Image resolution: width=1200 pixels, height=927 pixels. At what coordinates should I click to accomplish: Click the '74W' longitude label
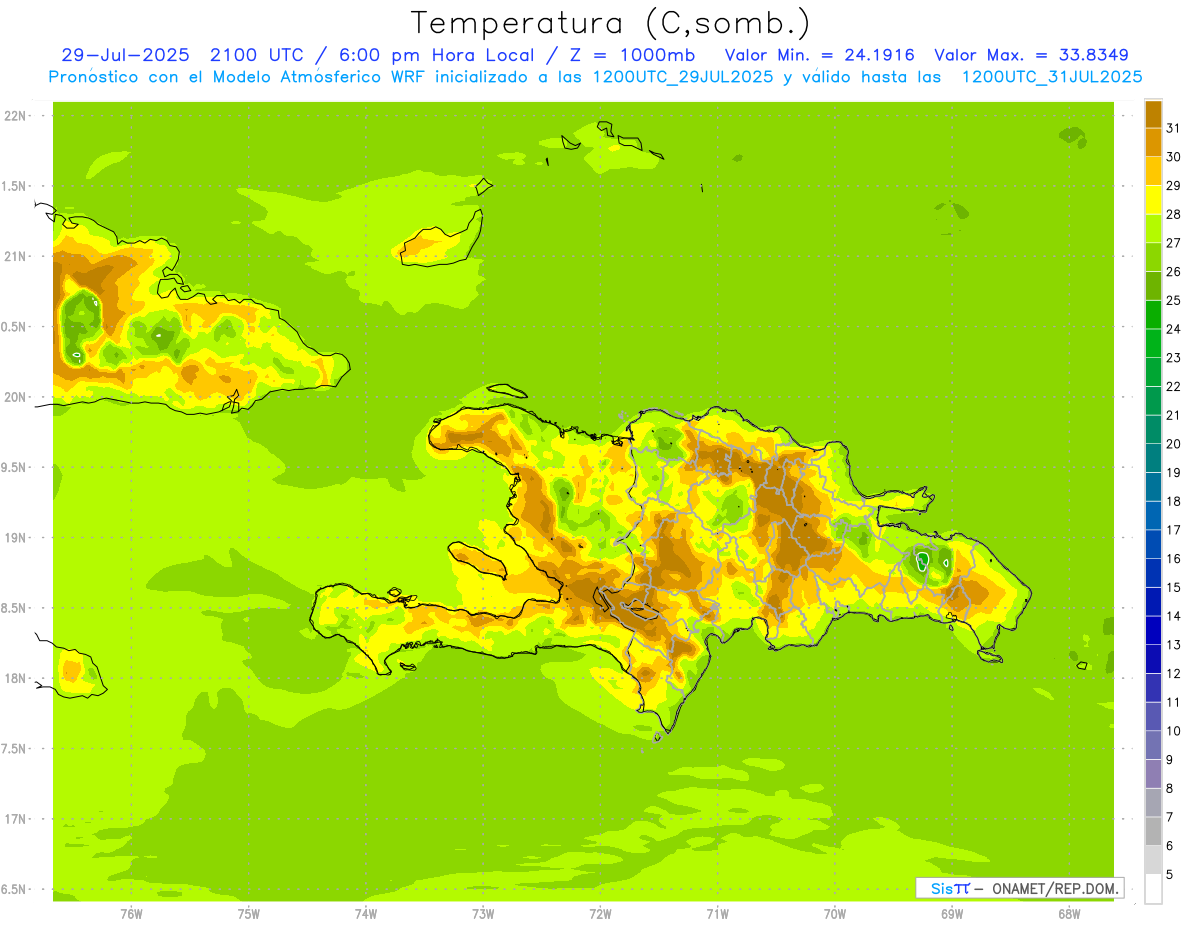pyautogui.click(x=365, y=913)
